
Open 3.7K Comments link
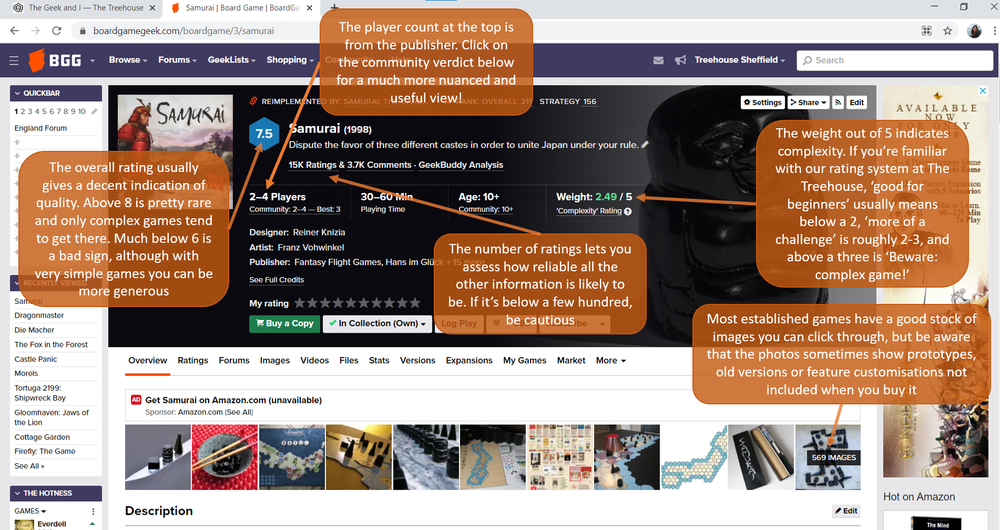pyautogui.click(x=379, y=165)
